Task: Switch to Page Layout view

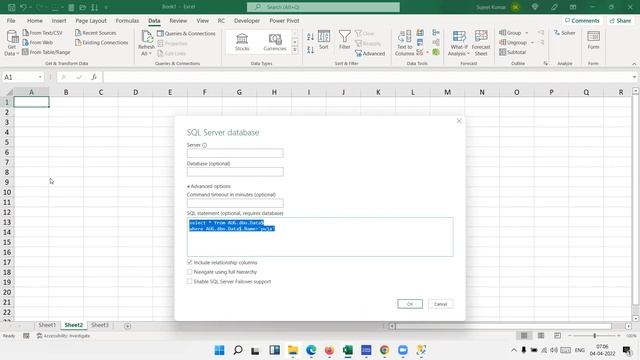Action: (x=541, y=336)
